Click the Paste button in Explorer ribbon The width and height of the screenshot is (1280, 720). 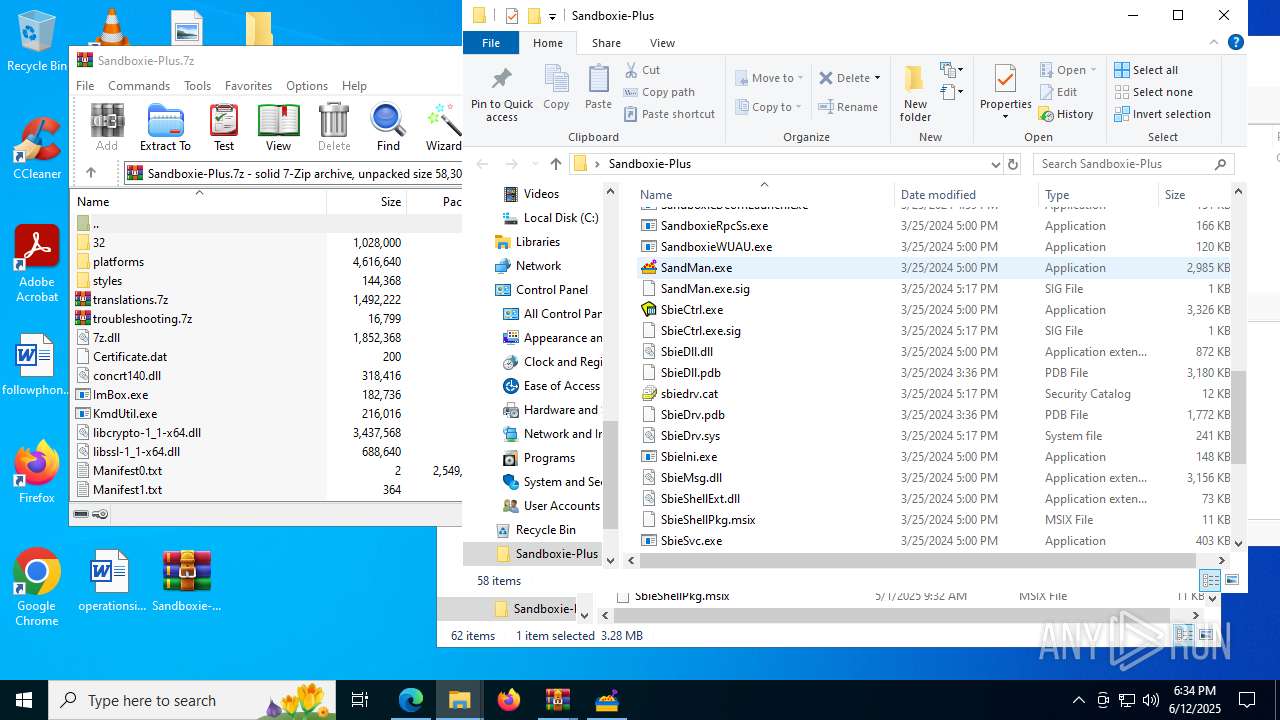click(x=598, y=88)
